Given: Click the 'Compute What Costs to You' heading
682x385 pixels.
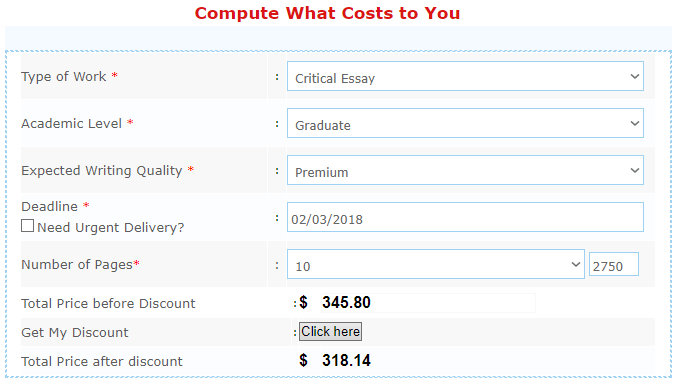Looking at the screenshot, I should tap(327, 13).
